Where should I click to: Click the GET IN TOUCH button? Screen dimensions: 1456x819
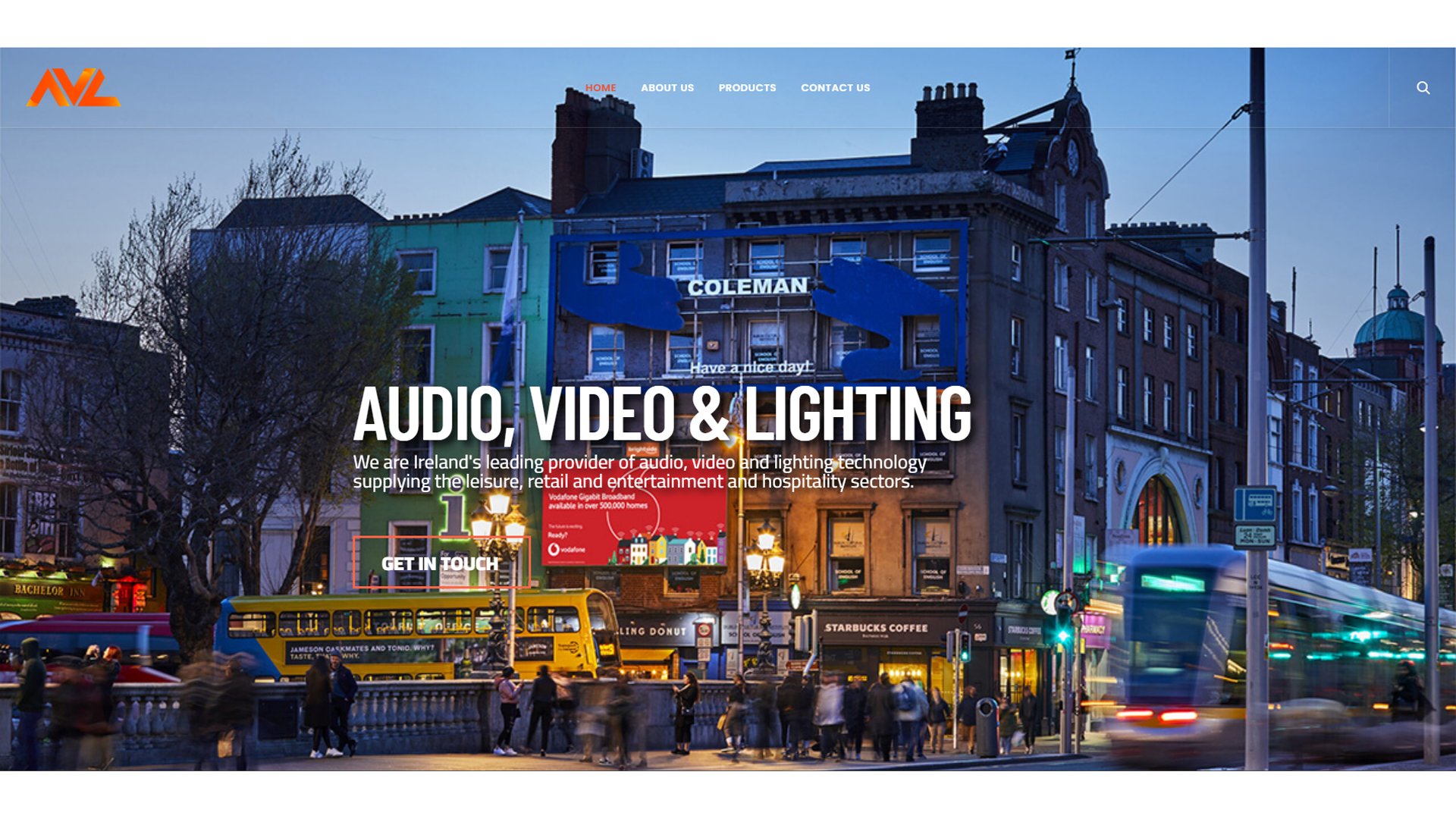(441, 563)
